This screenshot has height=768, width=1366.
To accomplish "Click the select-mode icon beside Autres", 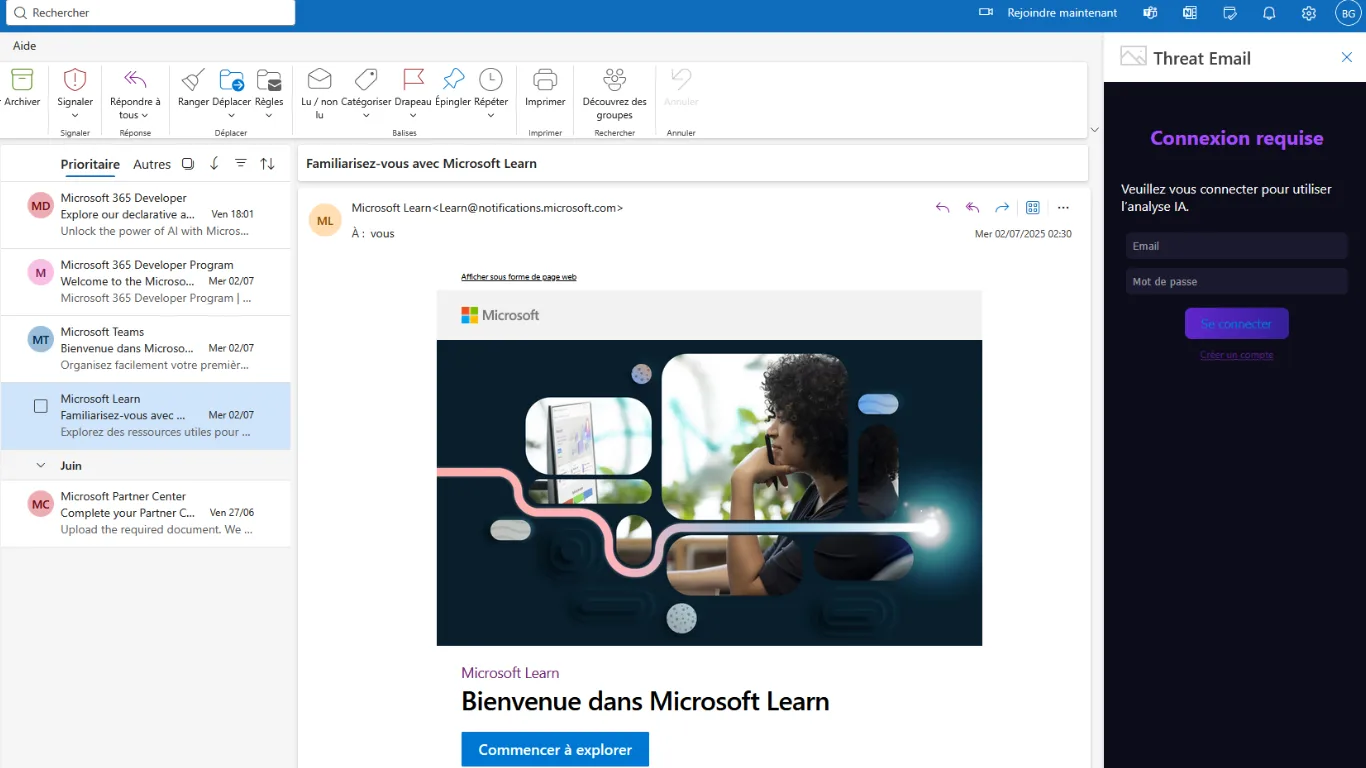I will pyautogui.click(x=187, y=164).
